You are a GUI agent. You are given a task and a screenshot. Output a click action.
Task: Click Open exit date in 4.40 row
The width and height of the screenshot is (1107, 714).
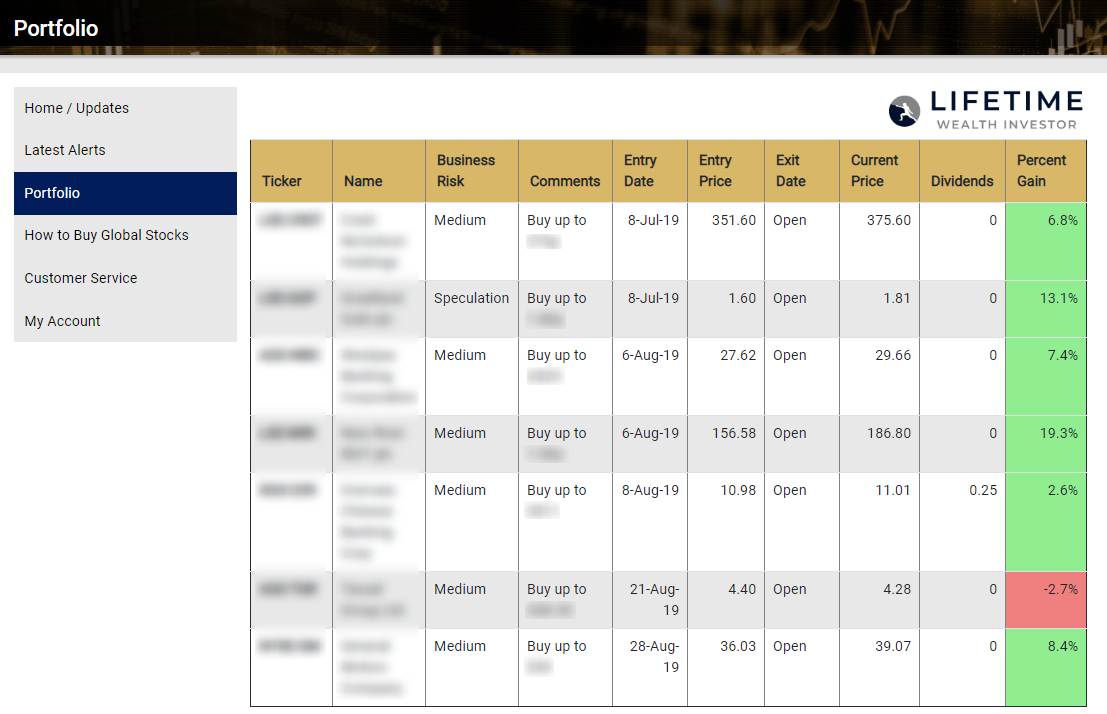(x=789, y=589)
